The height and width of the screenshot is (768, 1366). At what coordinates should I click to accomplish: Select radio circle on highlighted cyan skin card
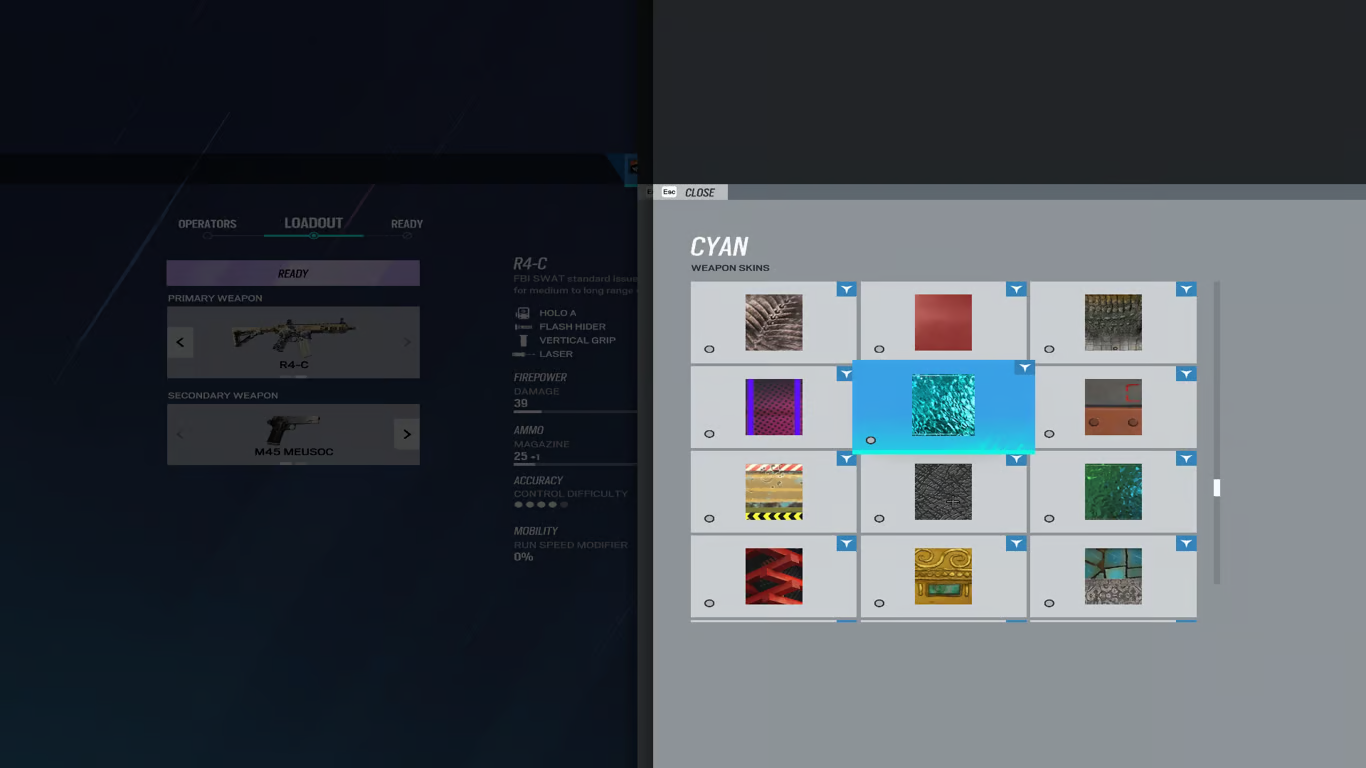[871, 440]
